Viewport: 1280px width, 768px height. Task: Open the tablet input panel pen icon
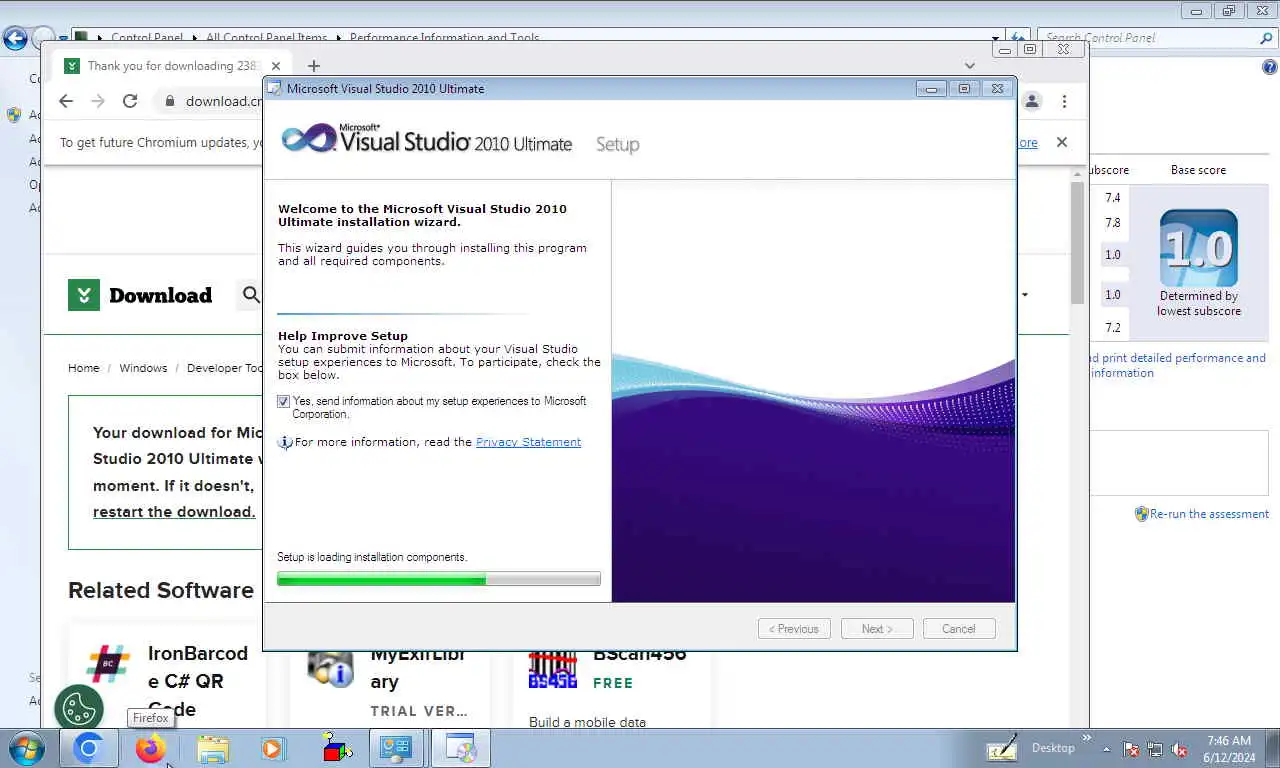pos(1002,748)
